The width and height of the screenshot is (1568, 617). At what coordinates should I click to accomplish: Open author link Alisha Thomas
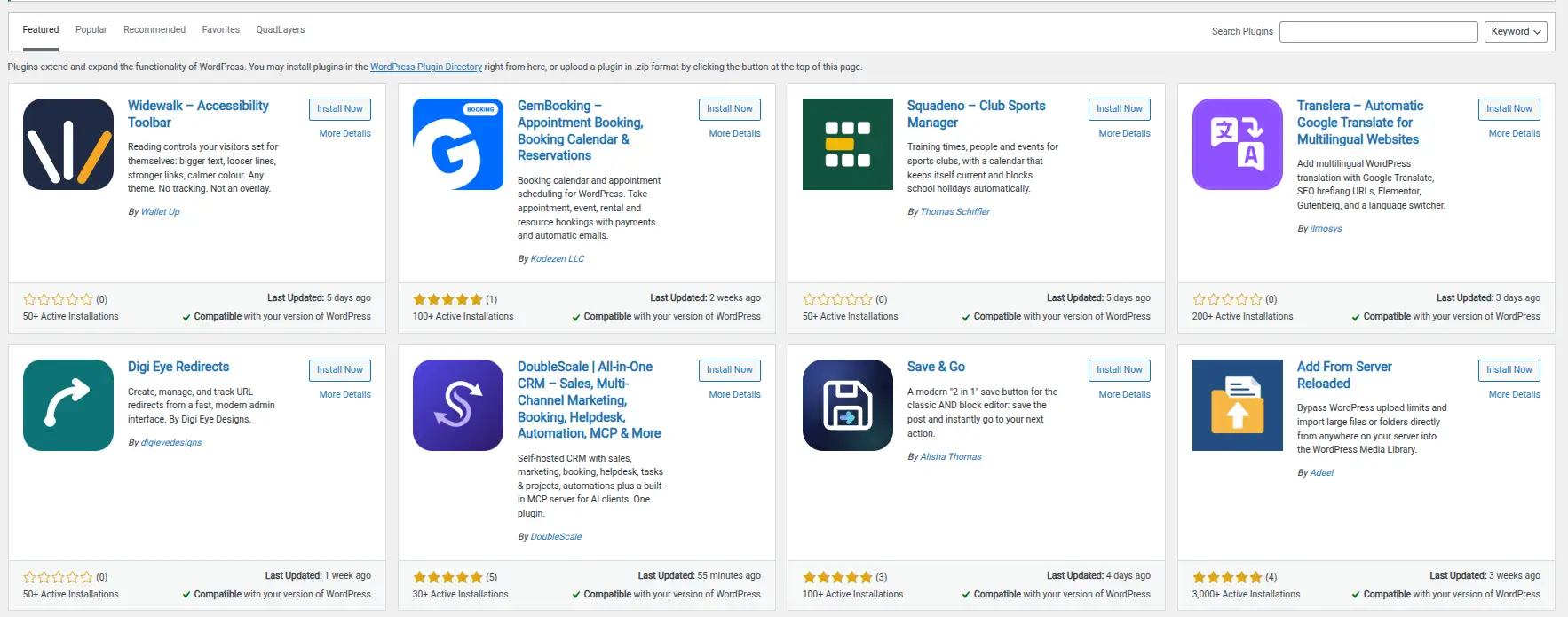click(951, 457)
